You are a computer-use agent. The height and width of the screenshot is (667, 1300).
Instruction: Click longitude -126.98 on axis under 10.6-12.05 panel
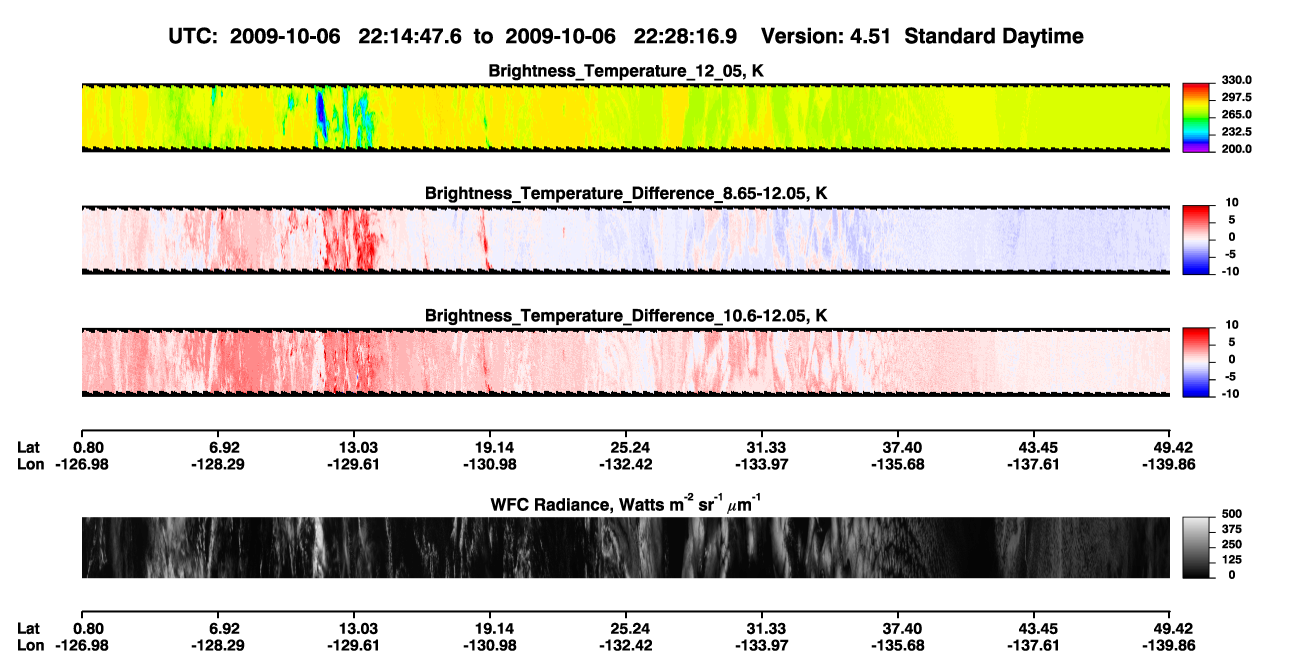click(x=80, y=464)
